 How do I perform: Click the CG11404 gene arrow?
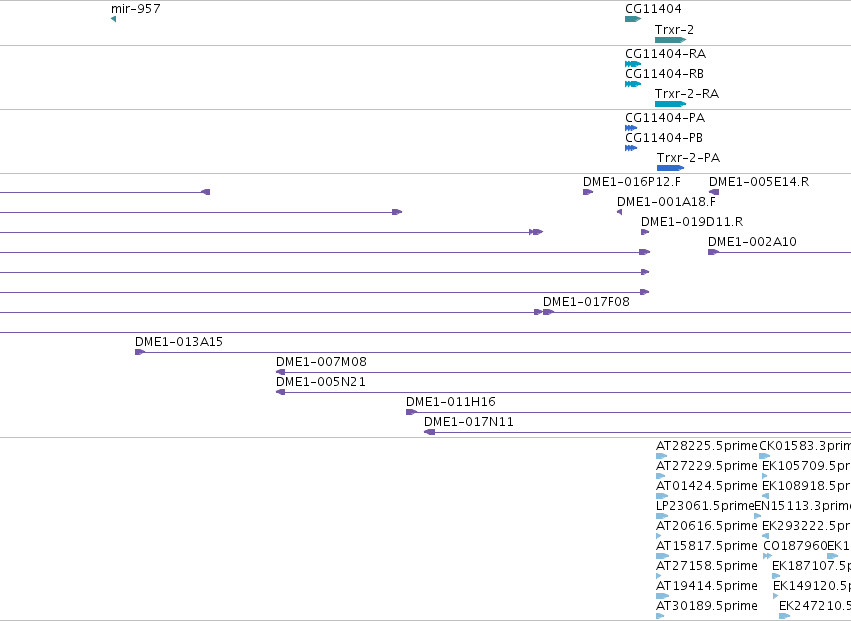(x=633, y=19)
